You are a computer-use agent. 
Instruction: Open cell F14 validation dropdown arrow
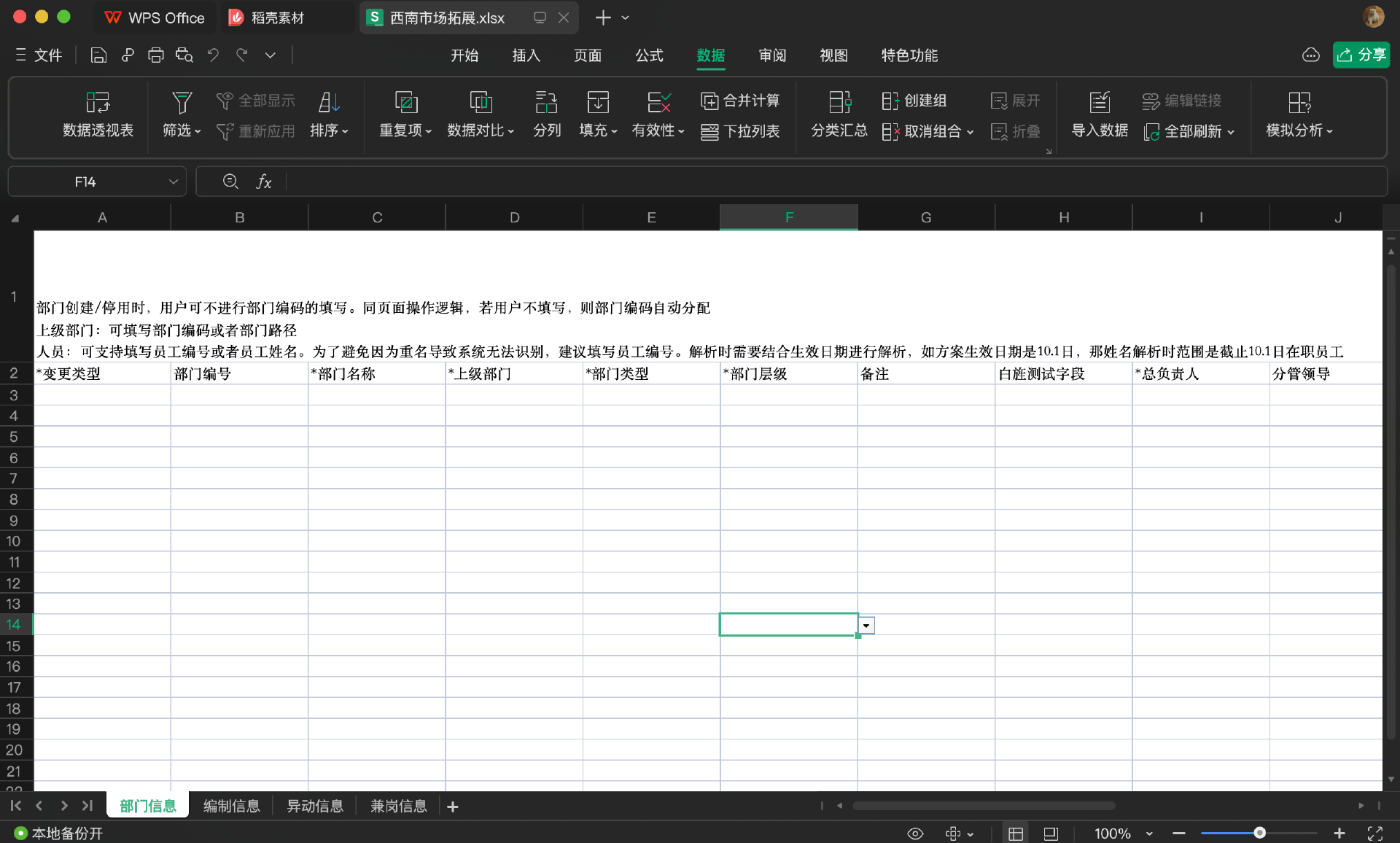tap(866, 626)
